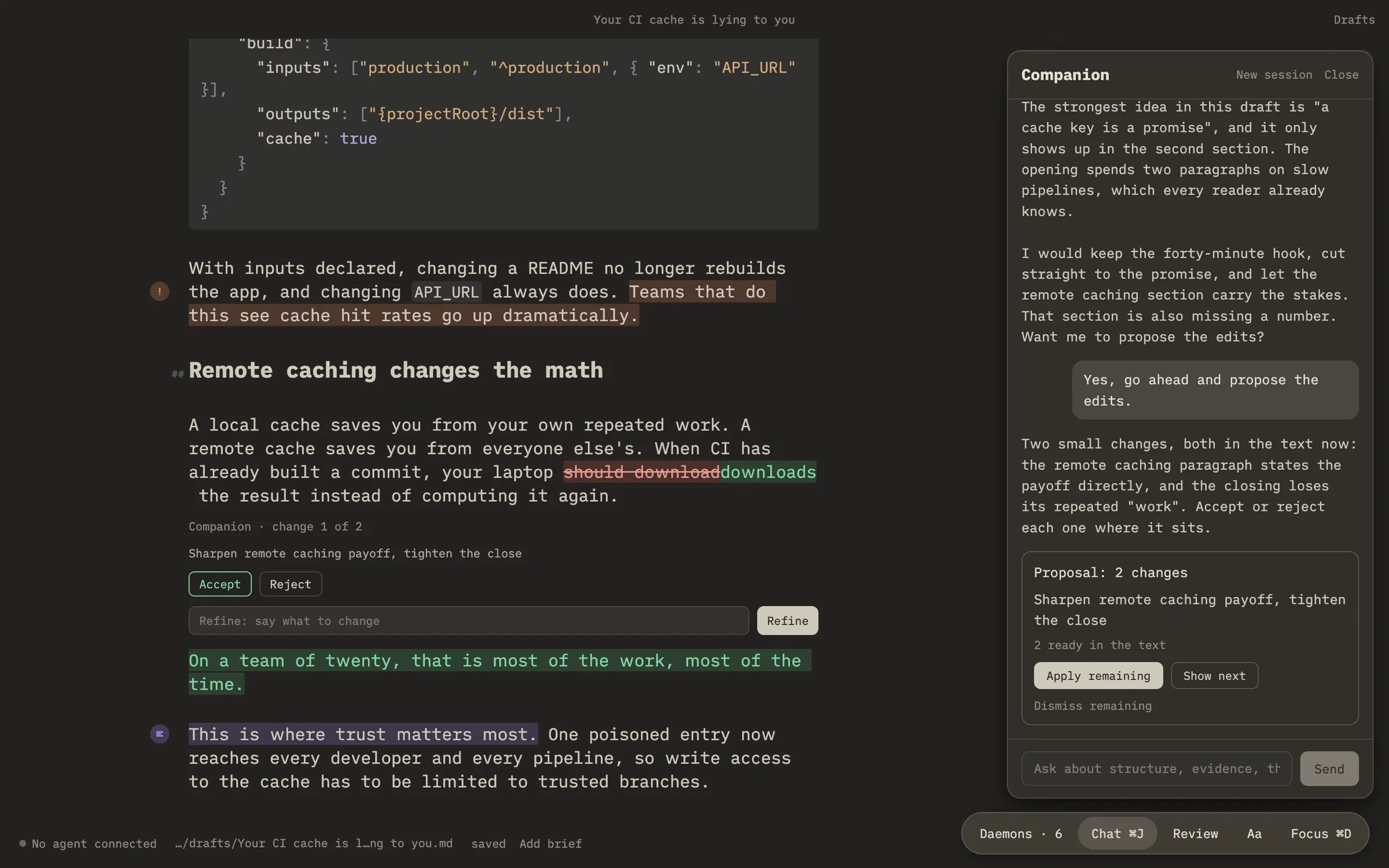The height and width of the screenshot is (868, 1389).
Task: Reject the Companion change 1 of 2
Action: pyautogui.click(x=291, y=584)
